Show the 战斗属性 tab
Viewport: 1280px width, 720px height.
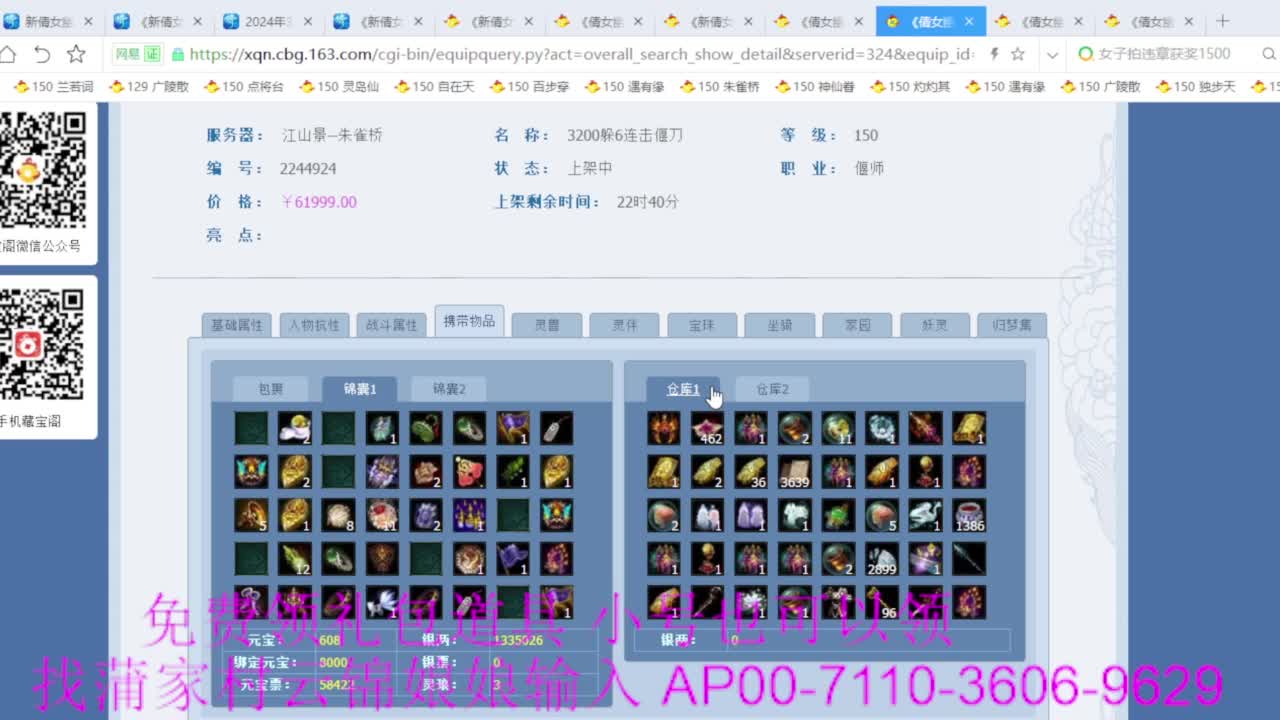[391, 325]
